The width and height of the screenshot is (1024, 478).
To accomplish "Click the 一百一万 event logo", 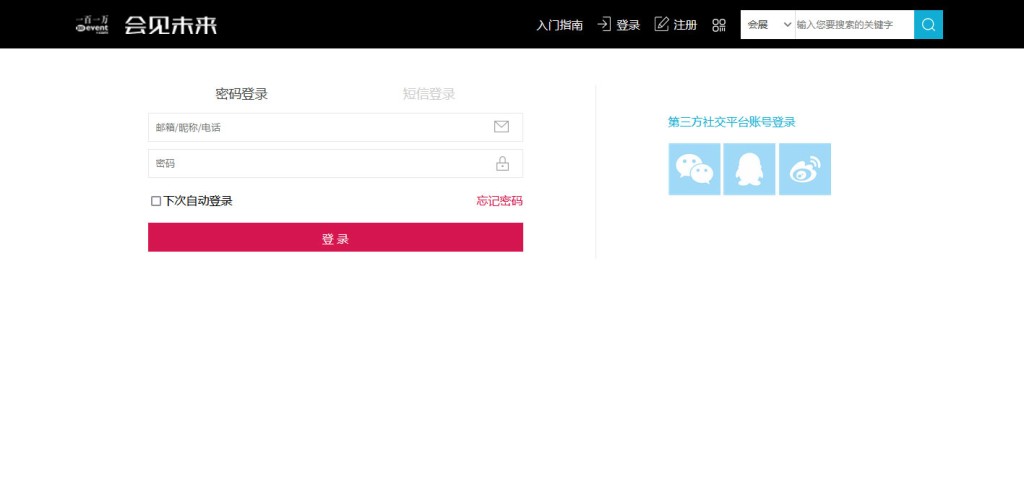I will pyautogui.click(x=92, y=25).
